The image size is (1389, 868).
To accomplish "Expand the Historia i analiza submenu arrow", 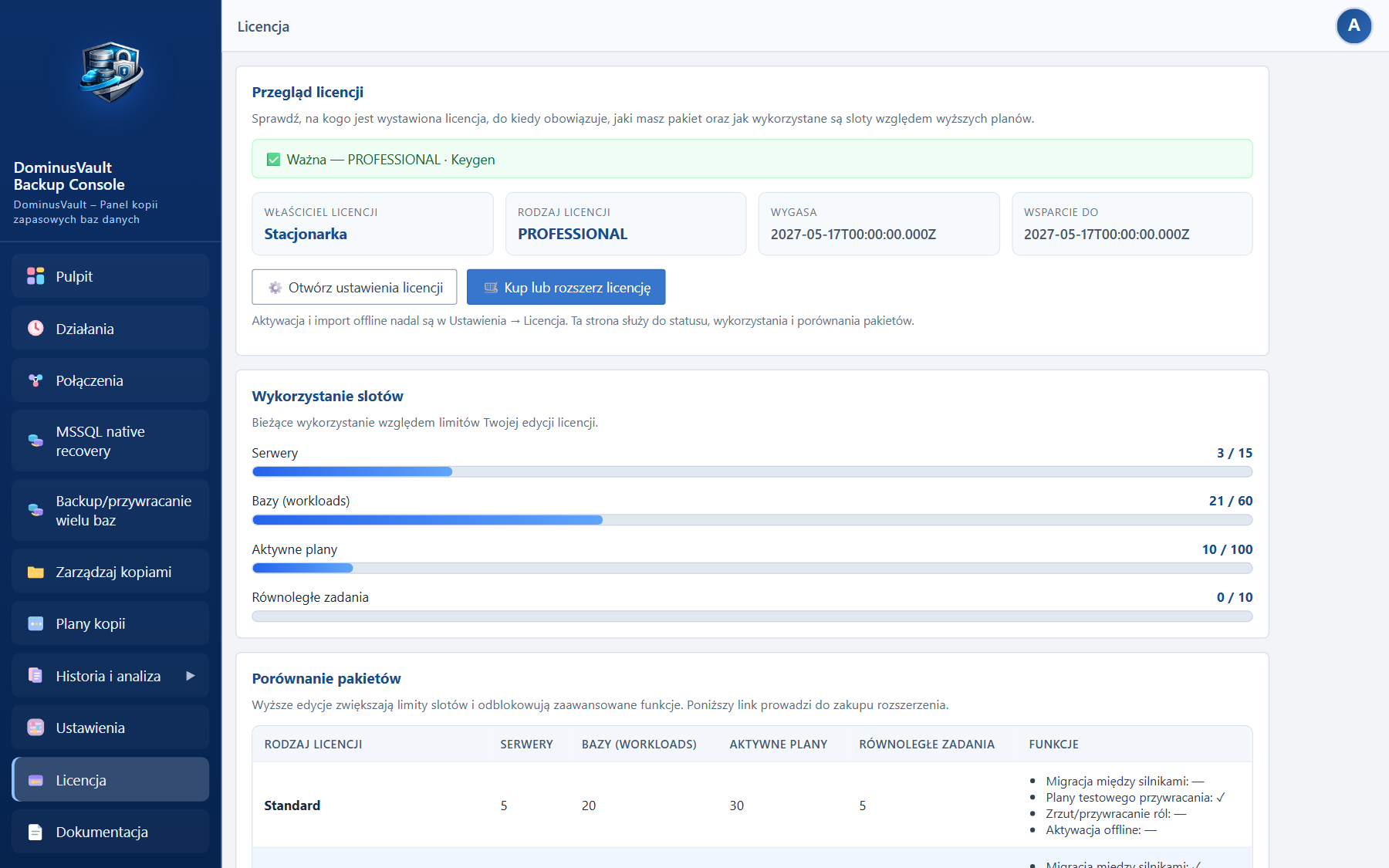I will point(191,676).
